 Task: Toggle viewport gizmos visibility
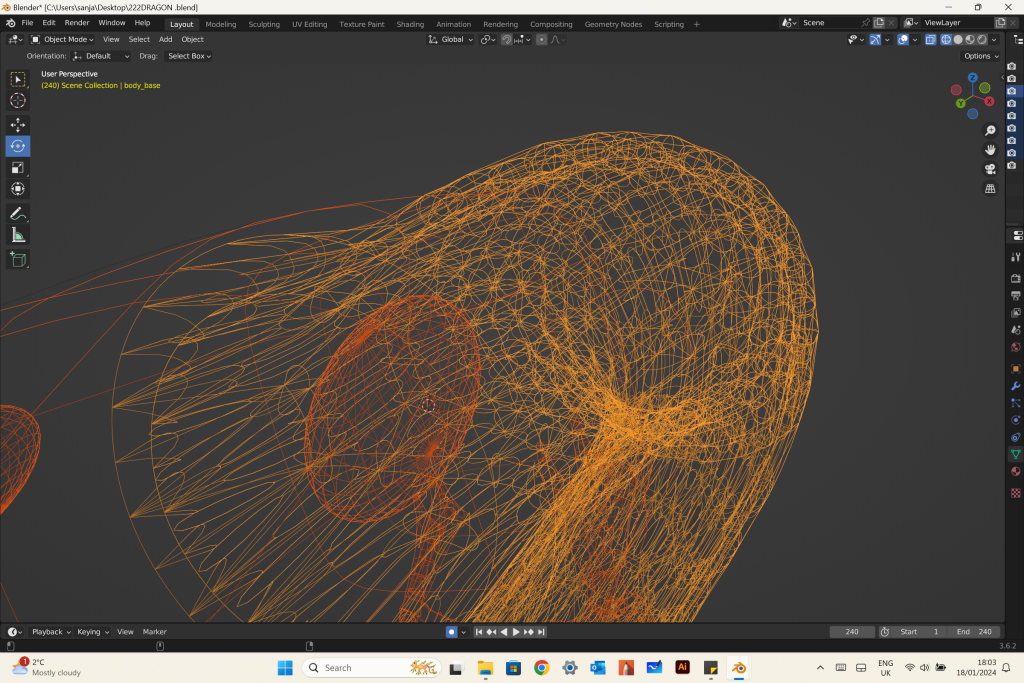click(875, 40)
